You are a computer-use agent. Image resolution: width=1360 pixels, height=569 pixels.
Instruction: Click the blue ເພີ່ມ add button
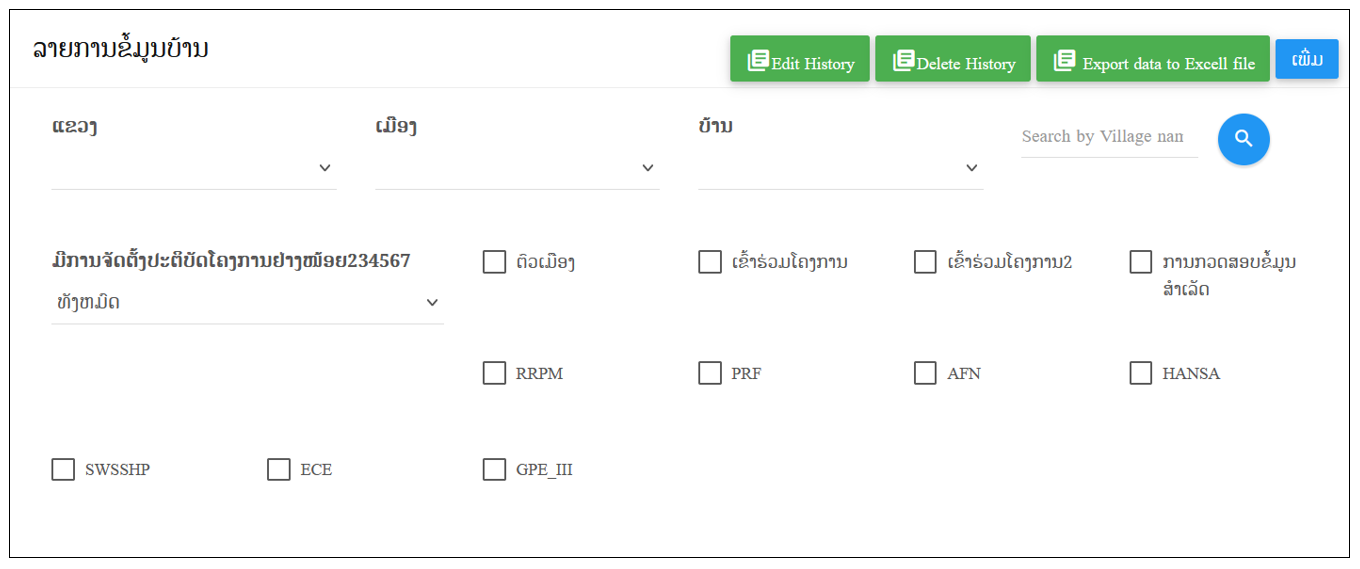pos(1307,60)
